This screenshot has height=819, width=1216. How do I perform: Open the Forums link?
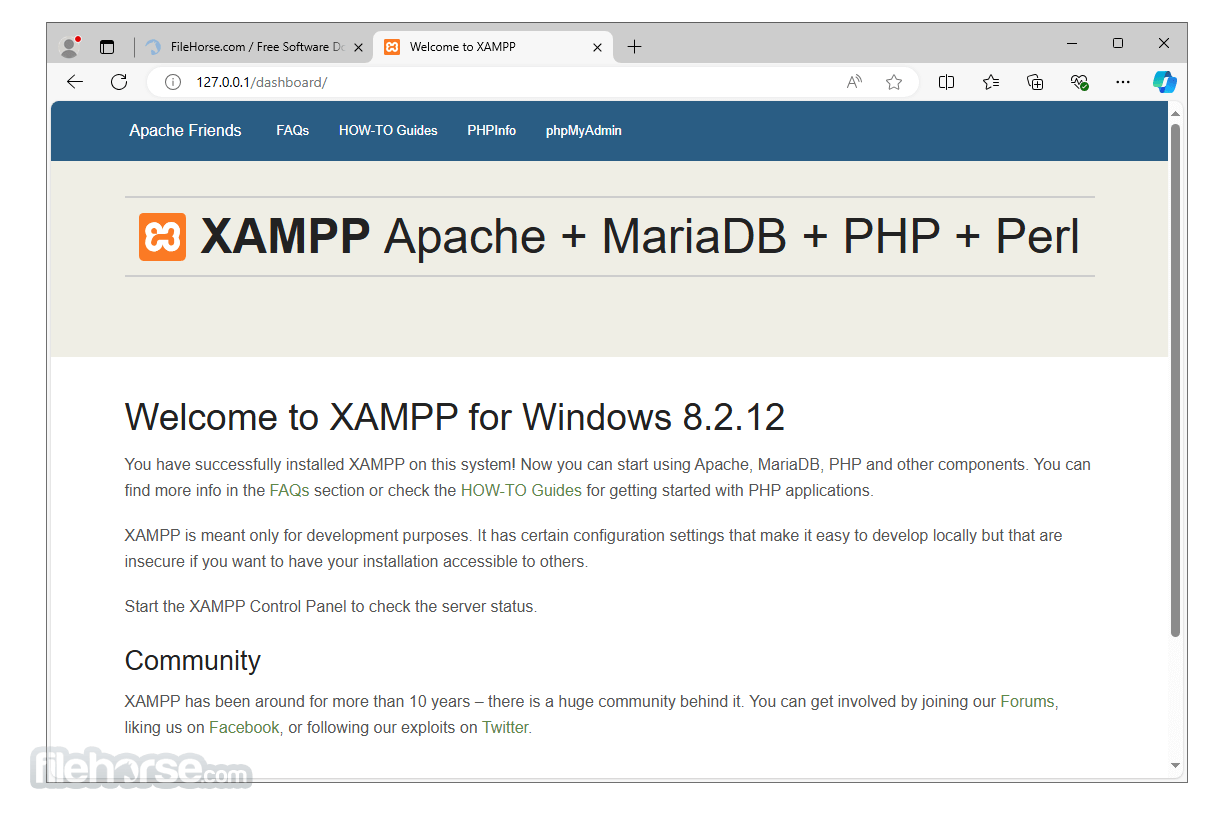tap(1027, 701)
